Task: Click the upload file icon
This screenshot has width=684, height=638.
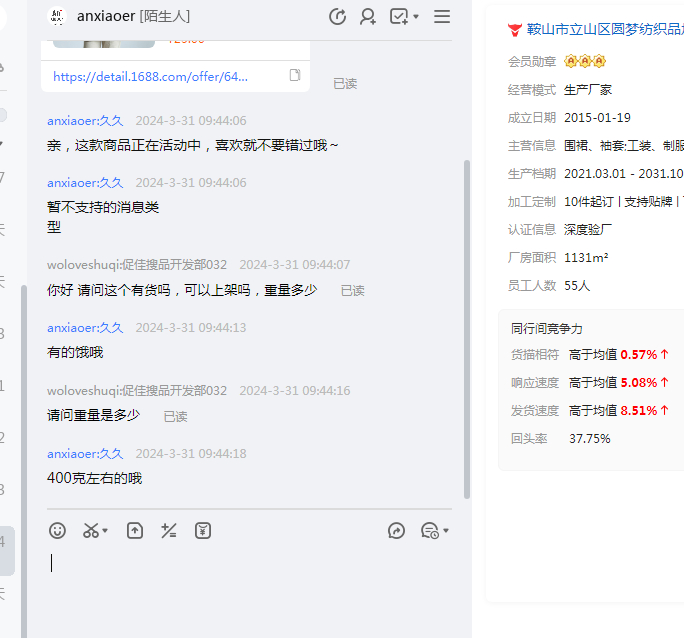Action: click(x=135, y=531)
